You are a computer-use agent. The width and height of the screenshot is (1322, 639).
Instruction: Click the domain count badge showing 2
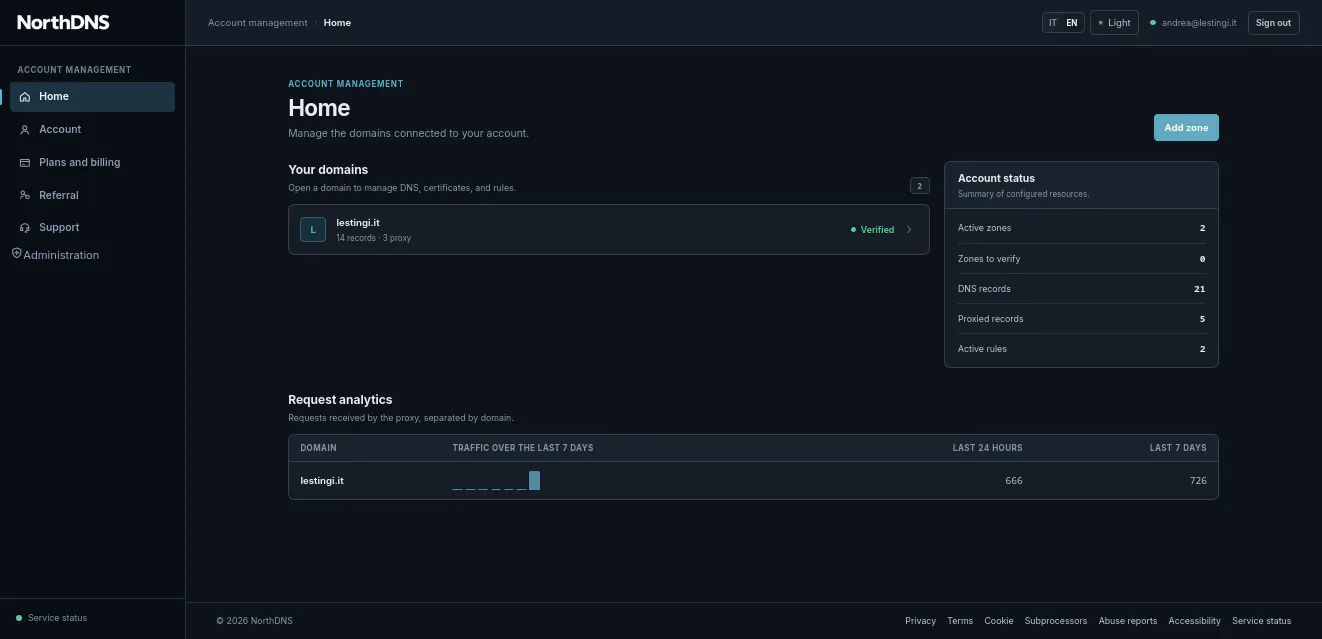[x=920, y=186]
